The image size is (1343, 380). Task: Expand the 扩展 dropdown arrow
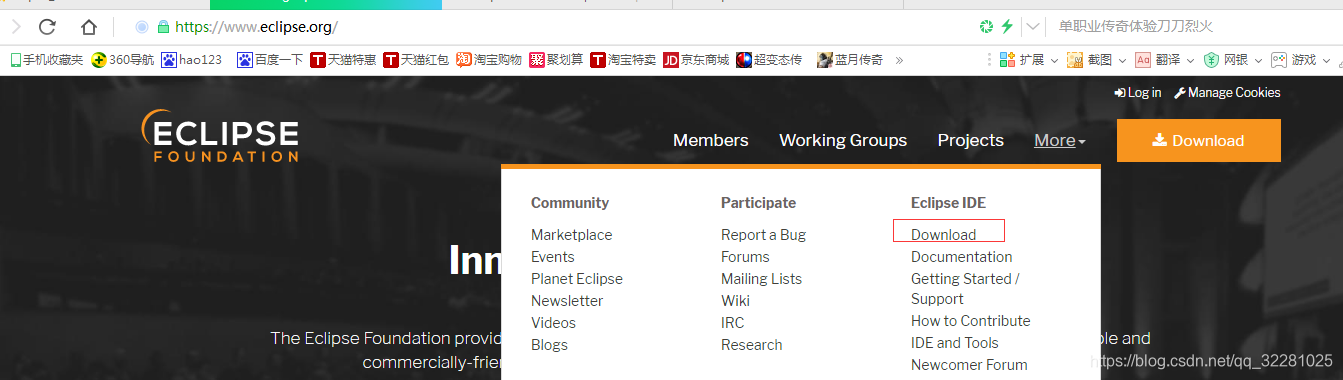click(1054, 60)
